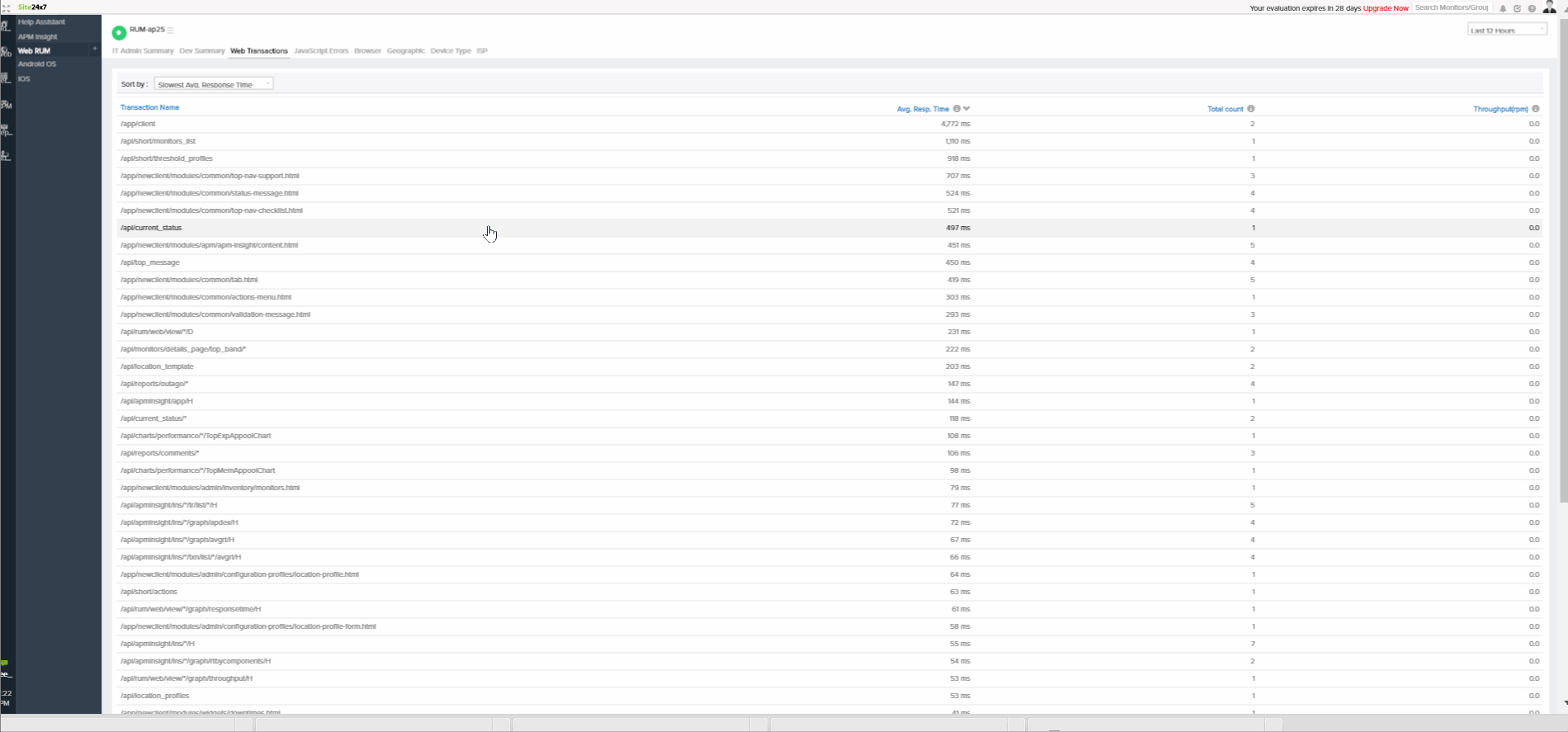This screenshot has height=732, width=1568.
Task: Click the info icon next to Avg. Resp. Time
Action: click(956, 109)
